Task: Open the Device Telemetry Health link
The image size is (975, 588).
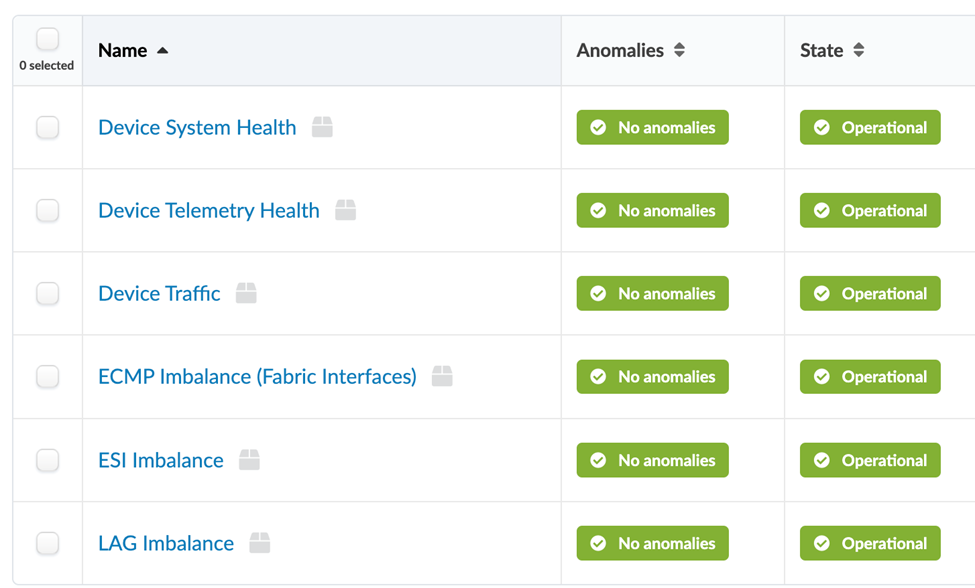Action: pos(209,210)
